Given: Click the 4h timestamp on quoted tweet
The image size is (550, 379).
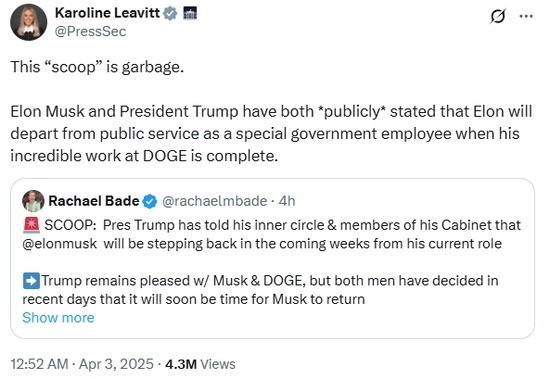Looking at the screenshot, I should coord(287,201).
